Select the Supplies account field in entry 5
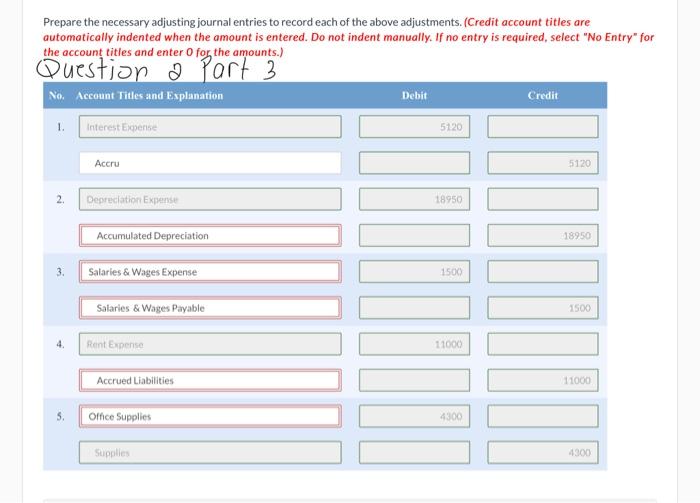Screen dimensions: 700x503 [x=210, y=452]
